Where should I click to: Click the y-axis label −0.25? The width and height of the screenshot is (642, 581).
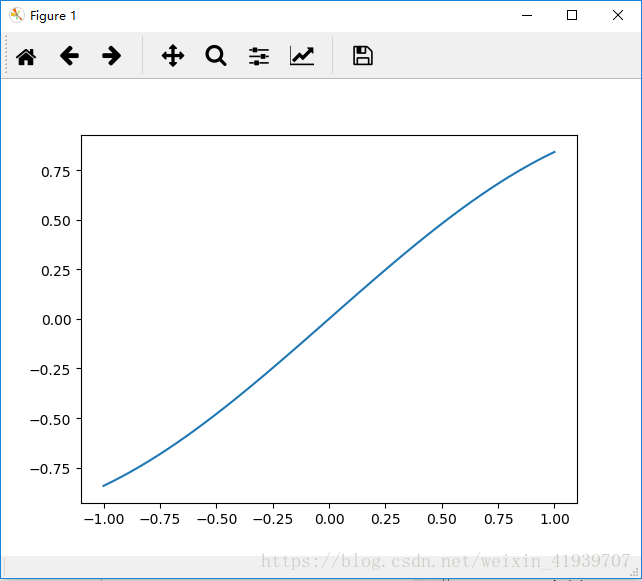point(50,370)
